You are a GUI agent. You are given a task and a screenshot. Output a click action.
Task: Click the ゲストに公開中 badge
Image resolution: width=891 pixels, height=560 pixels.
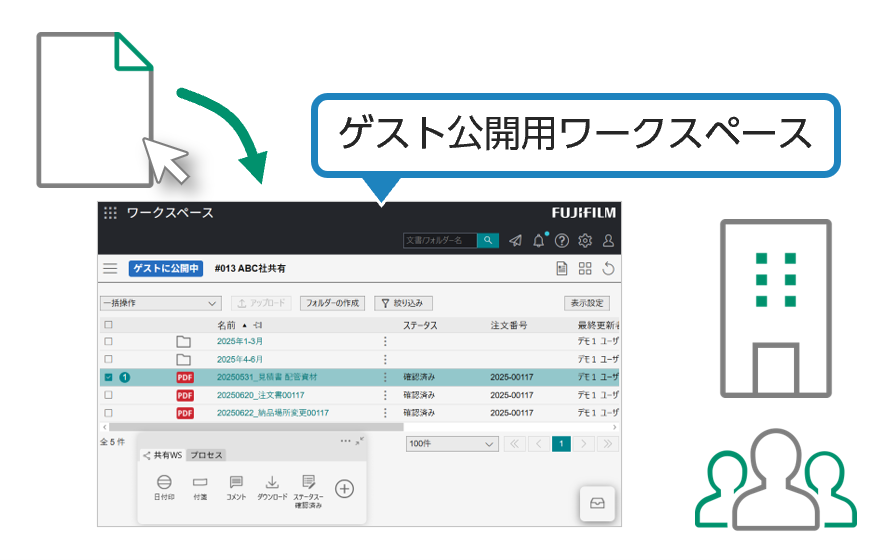(x=166, y=268)
